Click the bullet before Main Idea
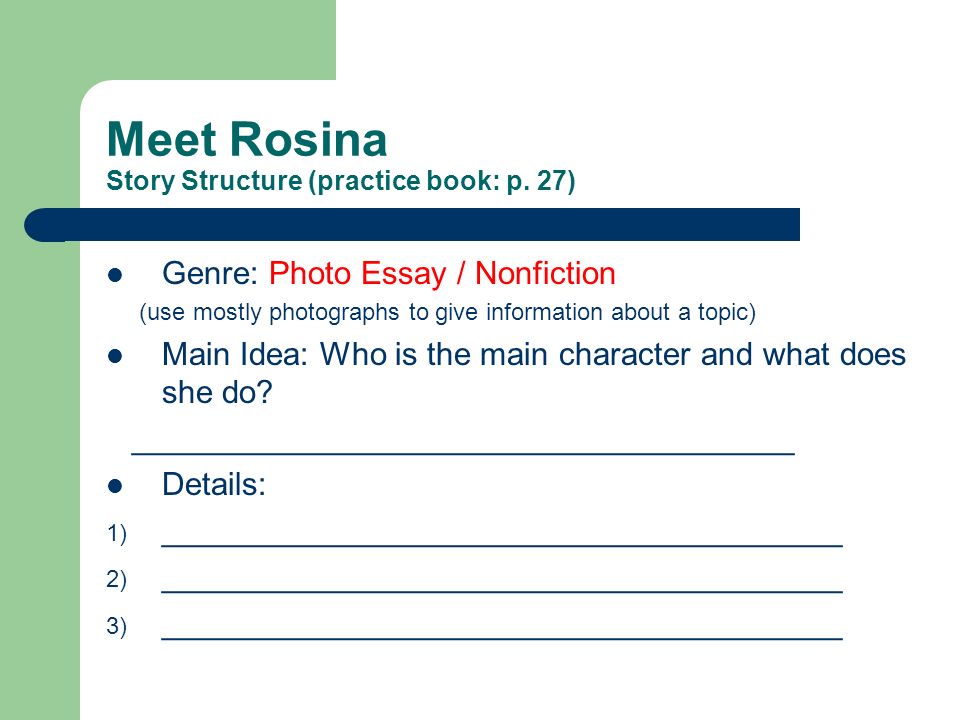 click(115, 356)
